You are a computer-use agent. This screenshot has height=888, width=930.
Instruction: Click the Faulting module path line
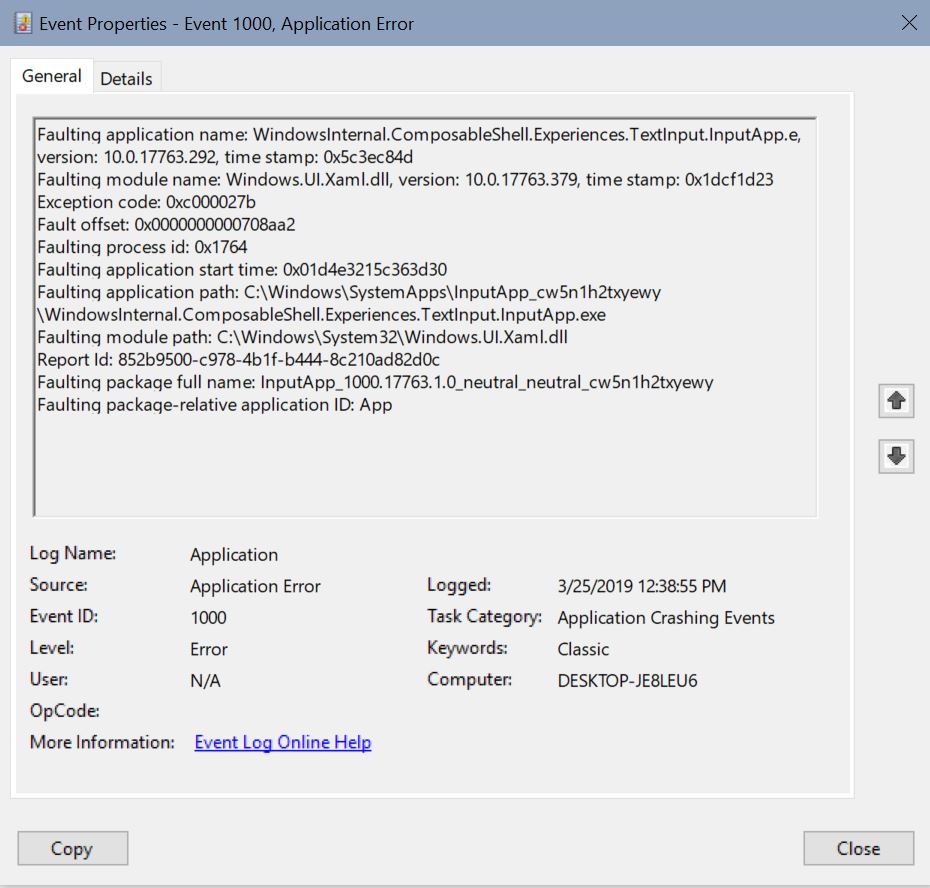(302, 338)
